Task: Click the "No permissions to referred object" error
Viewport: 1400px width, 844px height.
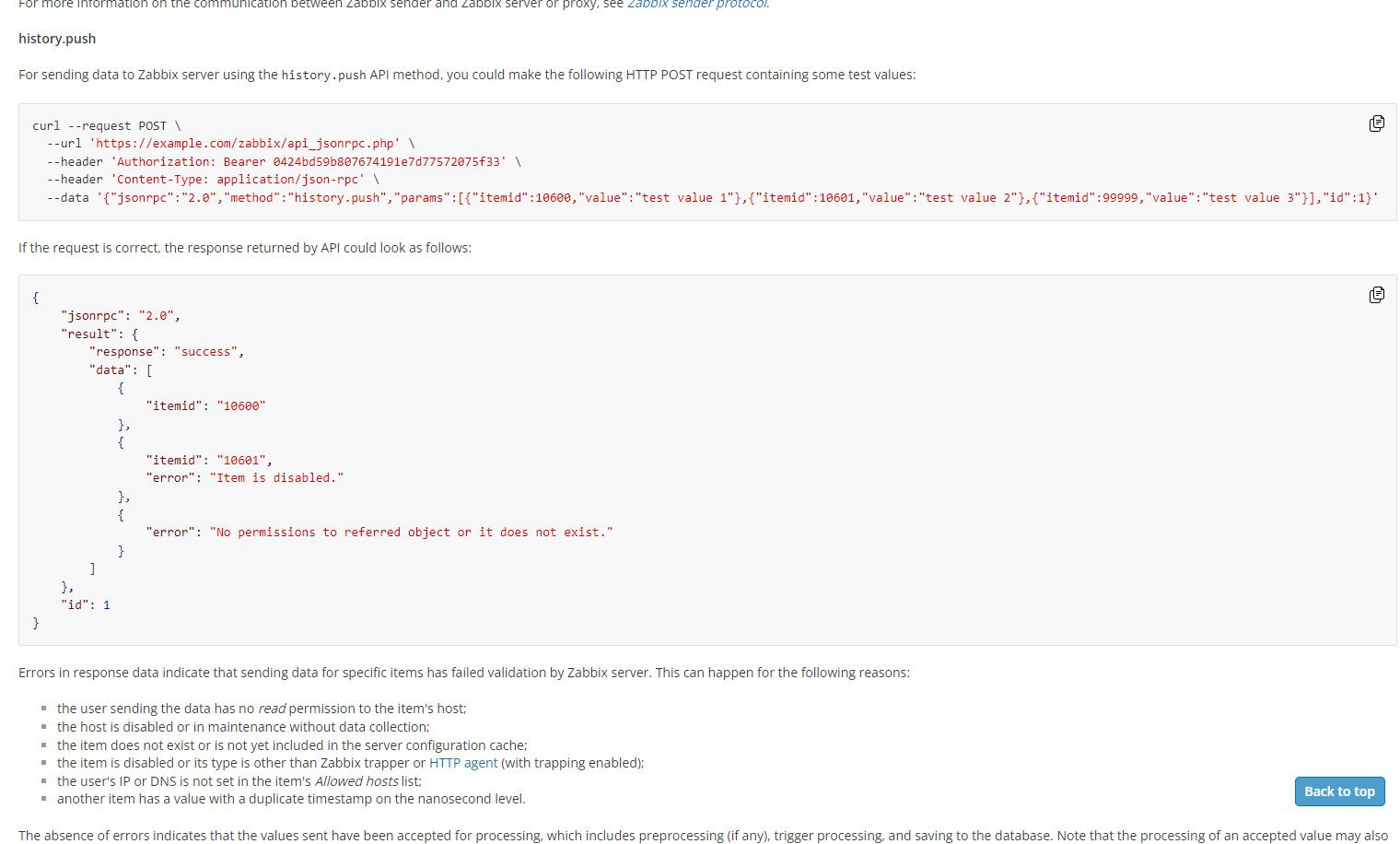Action: pyautogui.click(x=411, y=532)
